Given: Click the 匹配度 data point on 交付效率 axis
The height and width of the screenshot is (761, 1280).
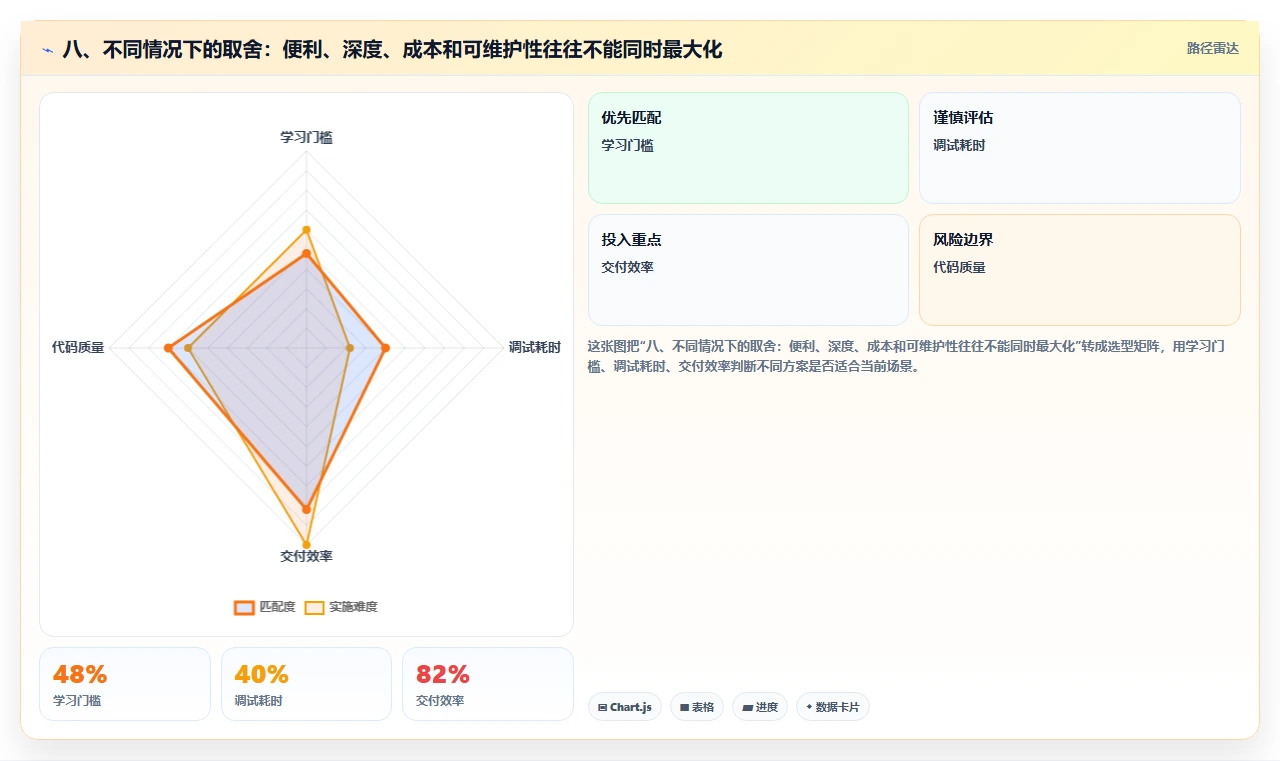Looking at the screenshot, I should [307, 509].
